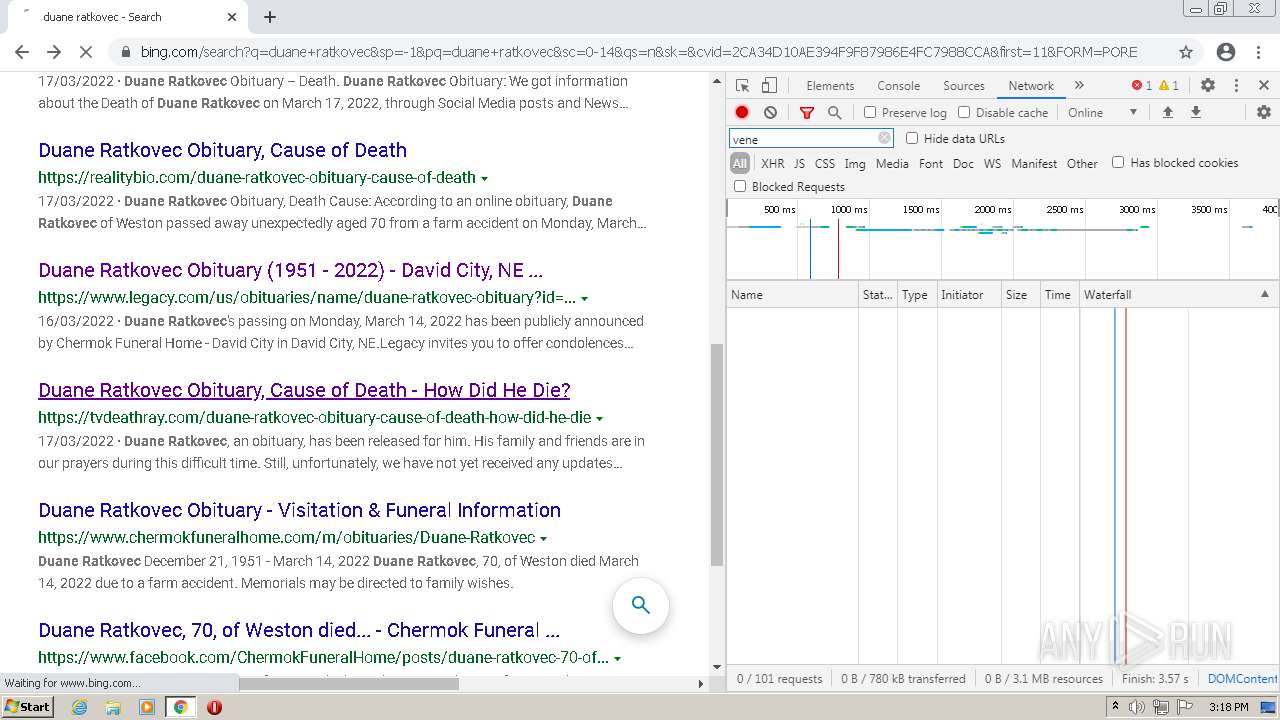Click the address bar URL

point(638,52)
